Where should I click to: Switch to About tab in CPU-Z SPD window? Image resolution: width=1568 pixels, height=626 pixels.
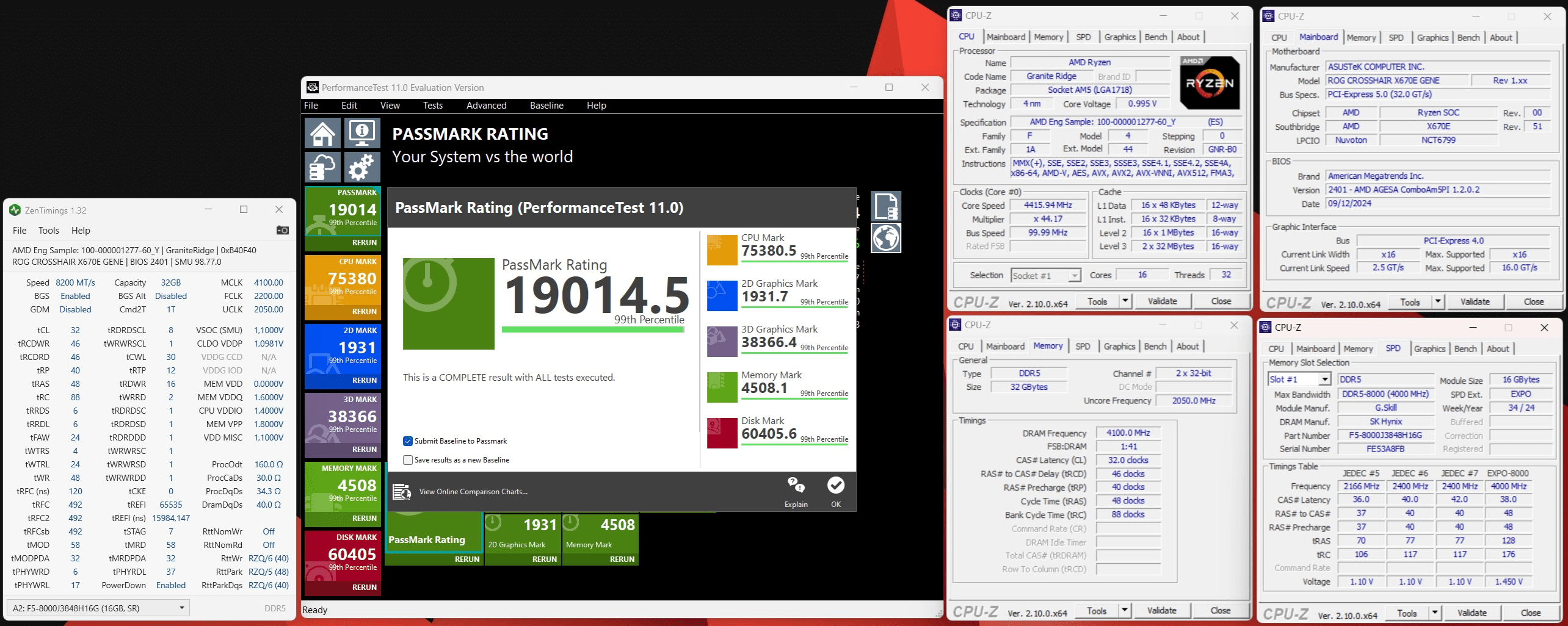point(1498,349)
